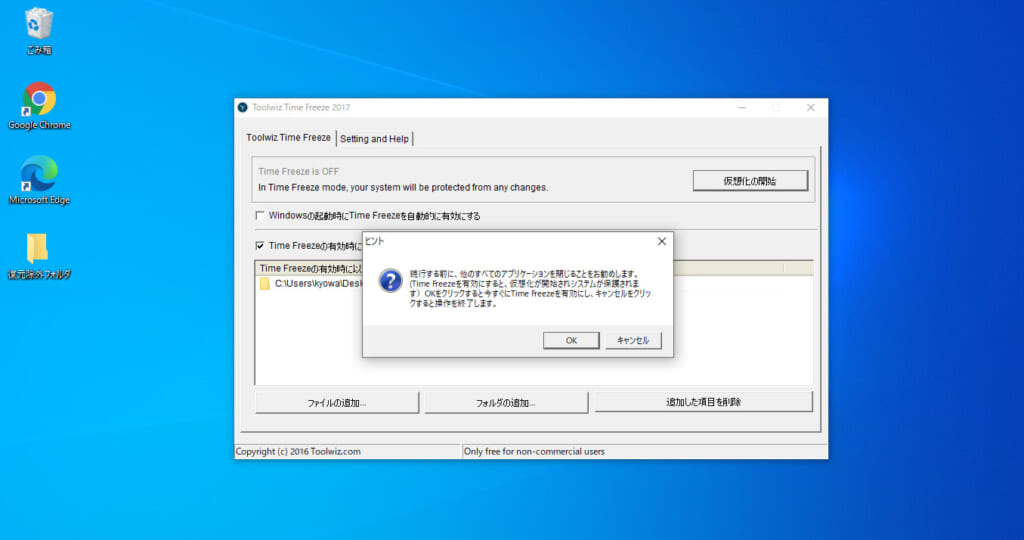This screenshot has width=1024, height=540.
Task: Click Copyright (c) 2016 Toolwiz.com status text
Action: click(x=298, y=451)
